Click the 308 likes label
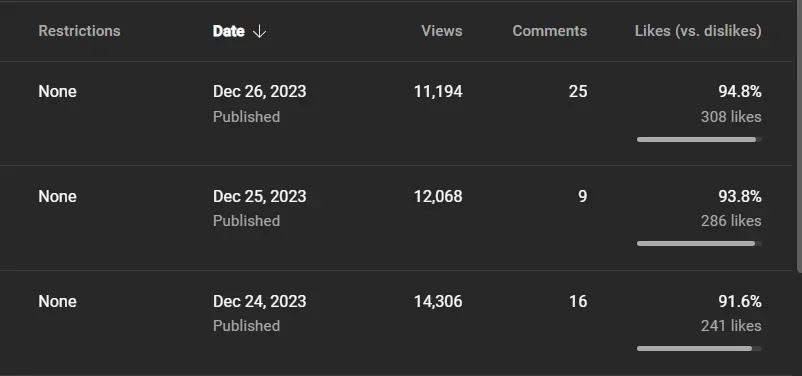This screenshot has height=376, width=802. pyautogui.click(x=731, y=117)
